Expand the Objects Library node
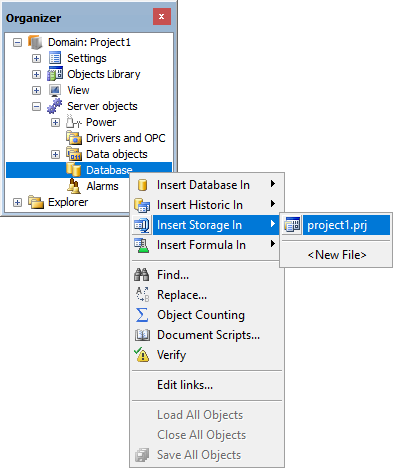This screenshot has height=468, width=393. click(36, 74)
